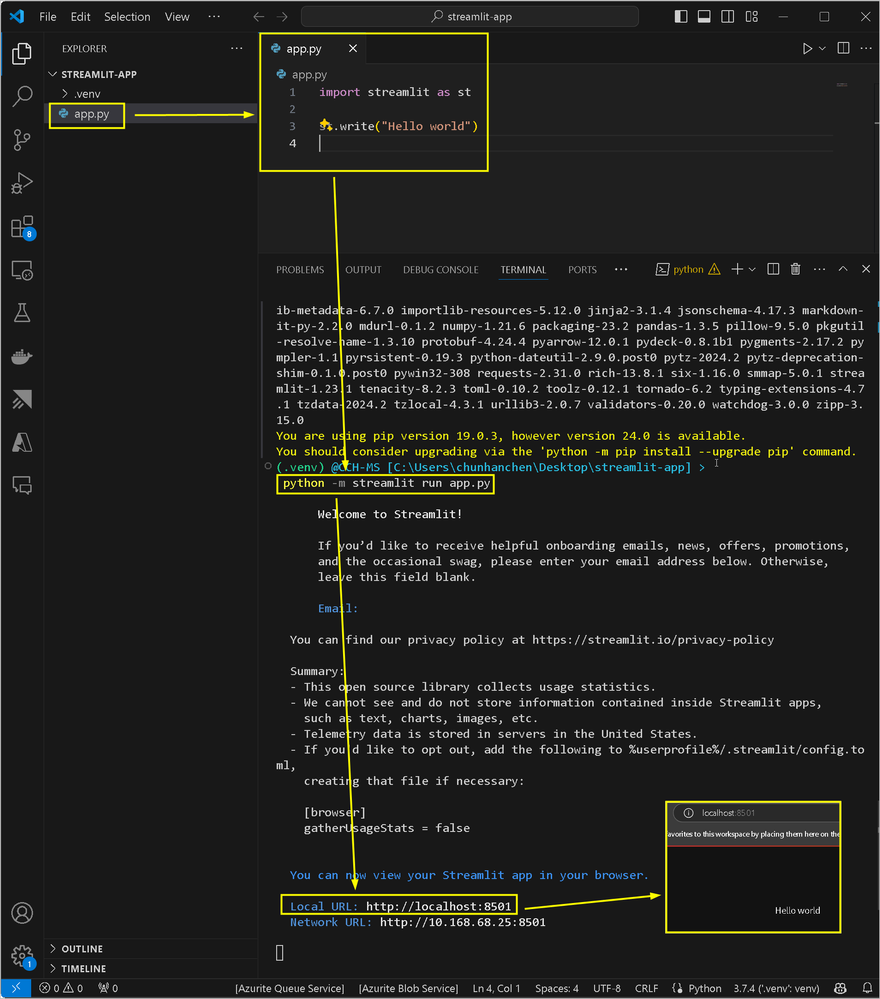Switch to the TERMINAL tab
This screenshot has width=880, height=999.
coord(523,270)
